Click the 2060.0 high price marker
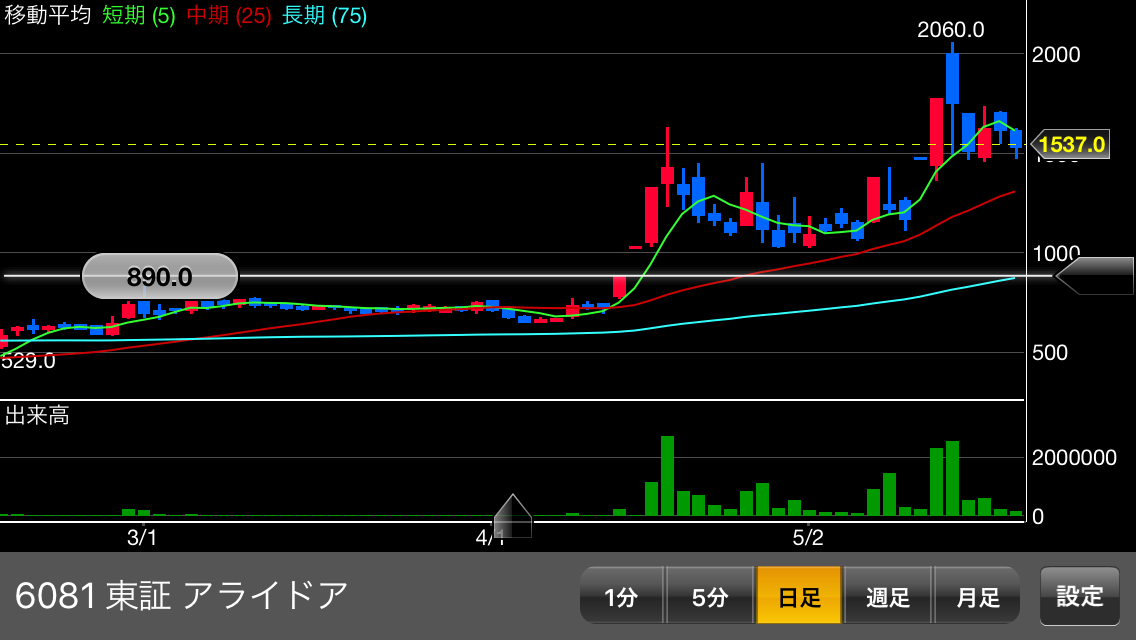 pyautogui.click(x=950, y=30)
